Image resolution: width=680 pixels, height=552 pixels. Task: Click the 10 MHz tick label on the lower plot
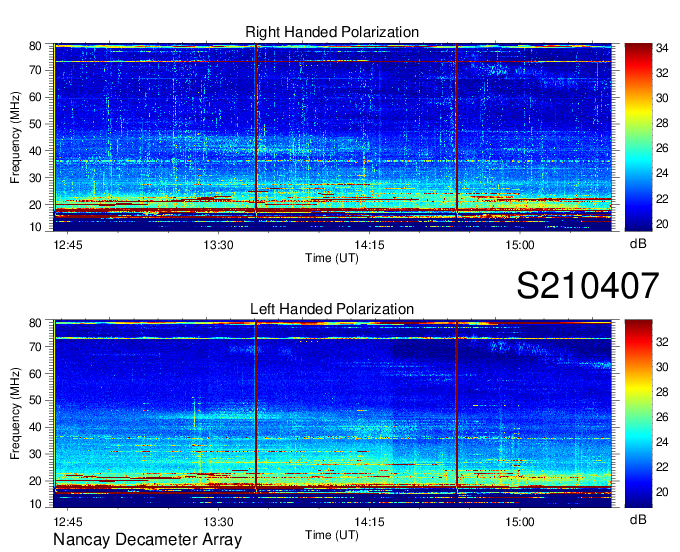click(x=35, y=504)
